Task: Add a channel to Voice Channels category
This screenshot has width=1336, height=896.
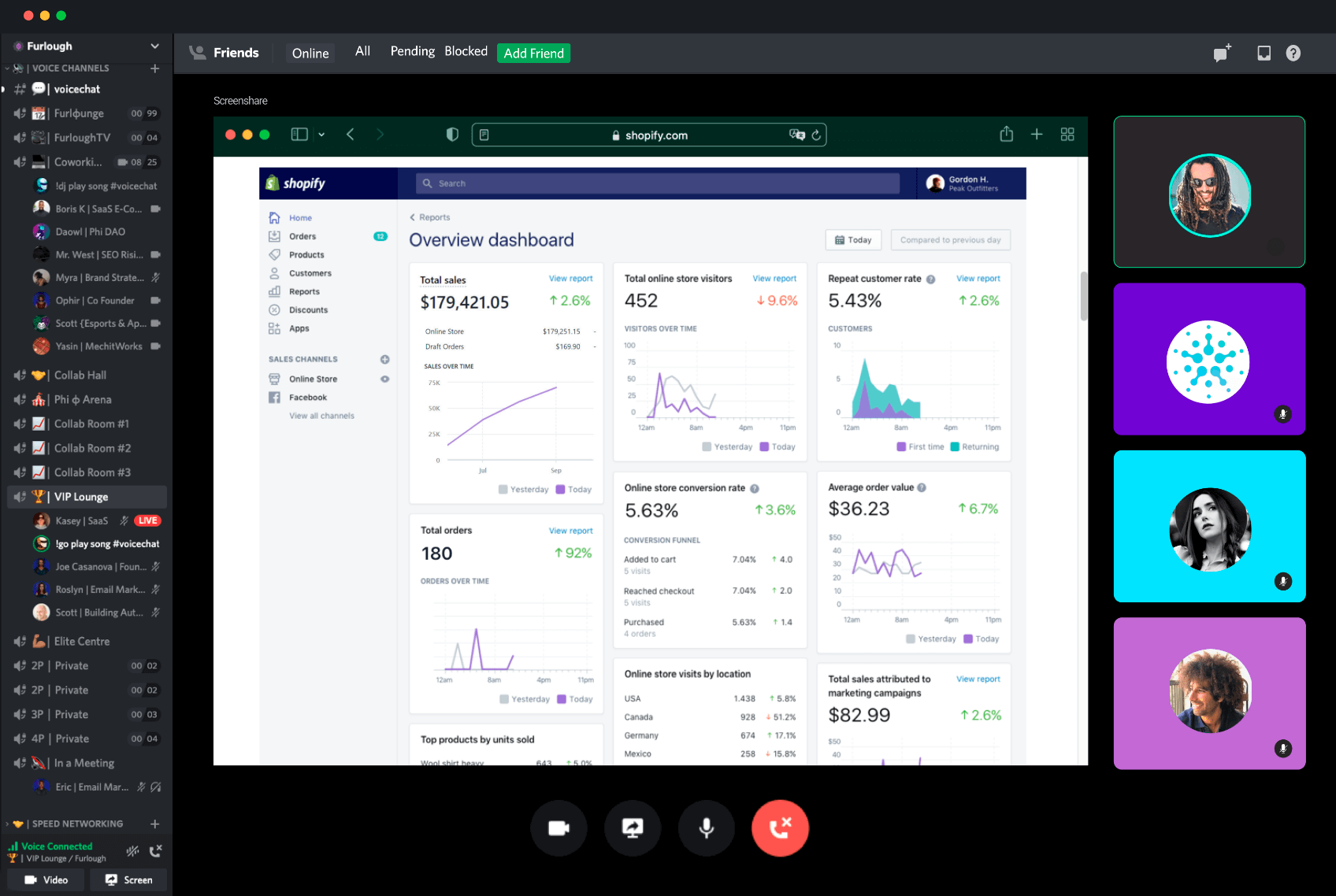Action: [155, 68]
